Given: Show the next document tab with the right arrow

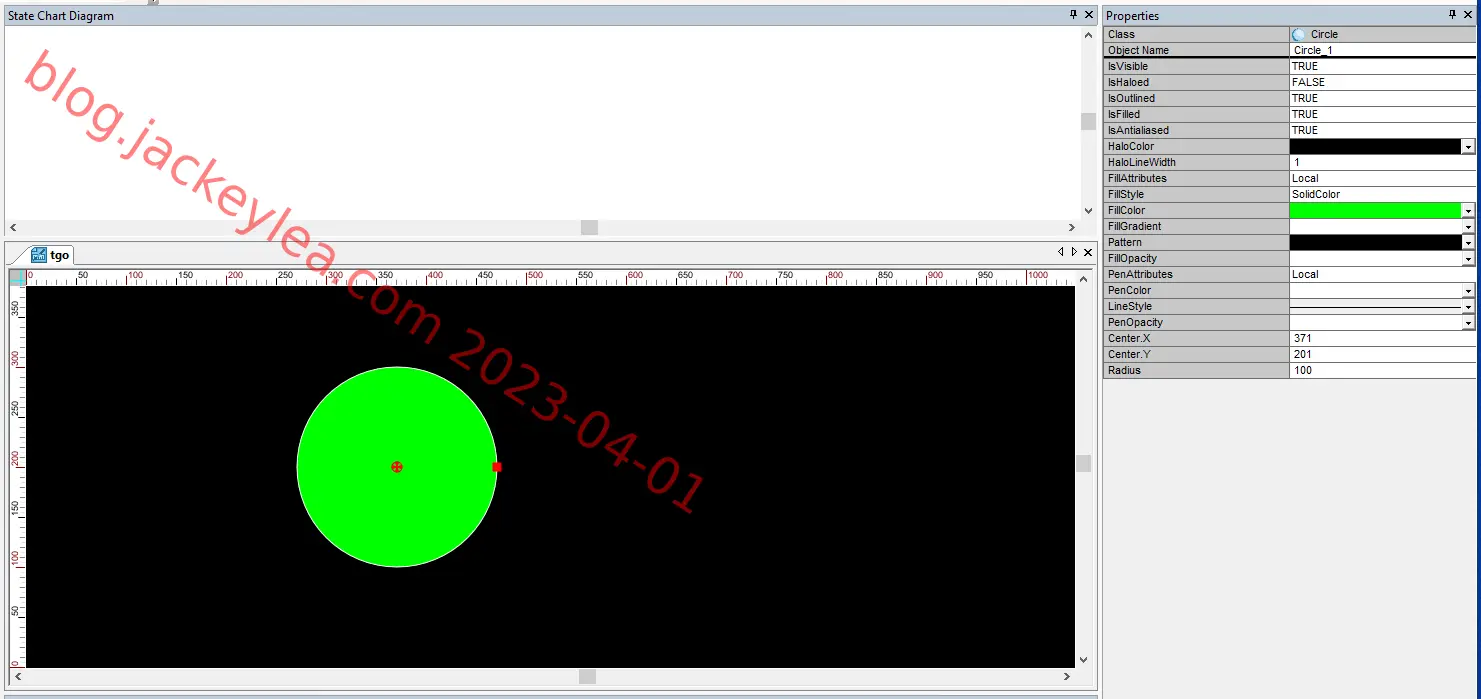Looking at the screenshot, I should (x=1075, y=252).
